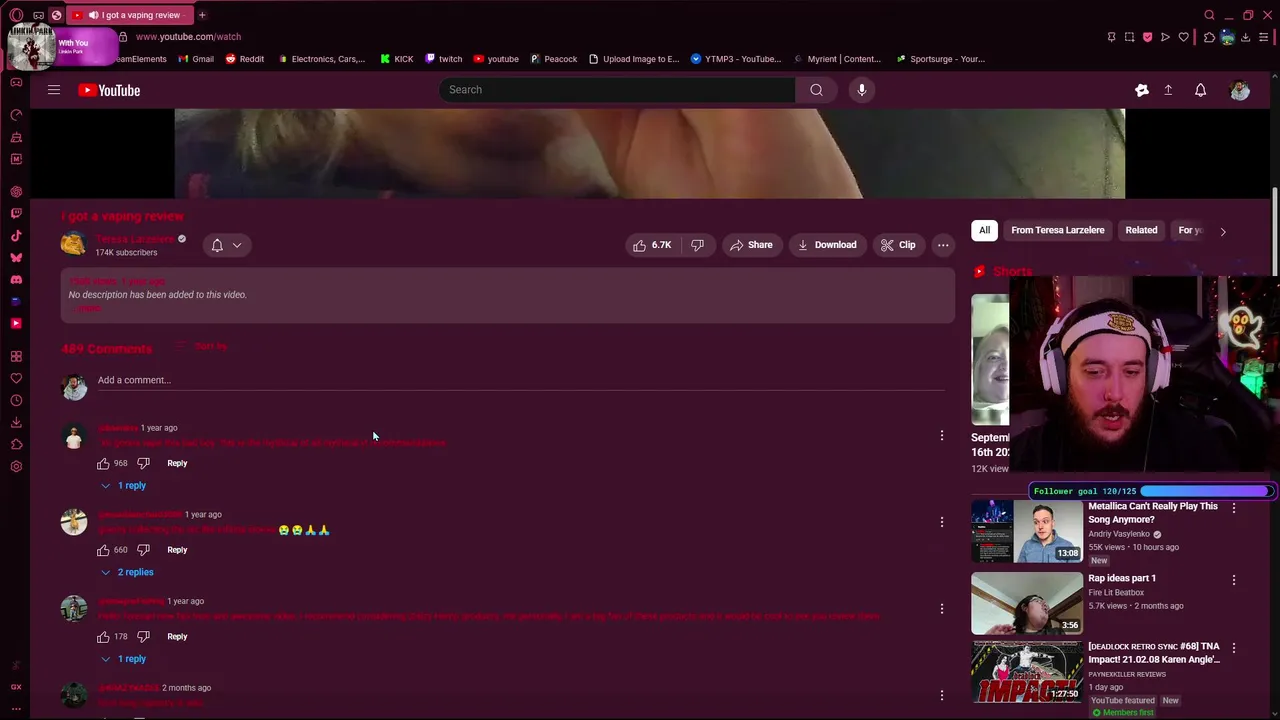
Task: Open Twitch in the Opera GX sidebar
Action: tap(16, 213)
